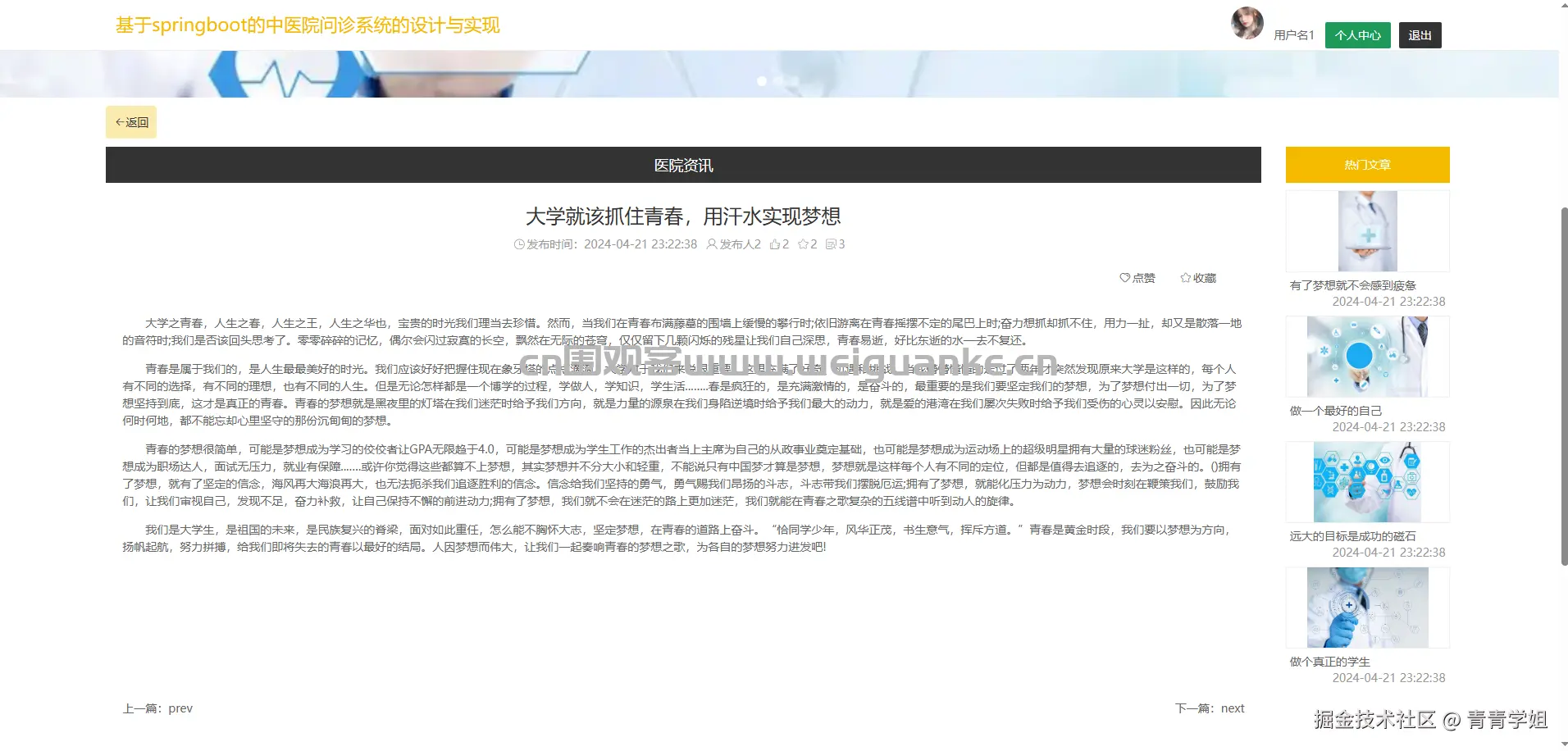The image size is (1568, 751).
Task: Go to next article 下一篇: next
Action: 1210,708
